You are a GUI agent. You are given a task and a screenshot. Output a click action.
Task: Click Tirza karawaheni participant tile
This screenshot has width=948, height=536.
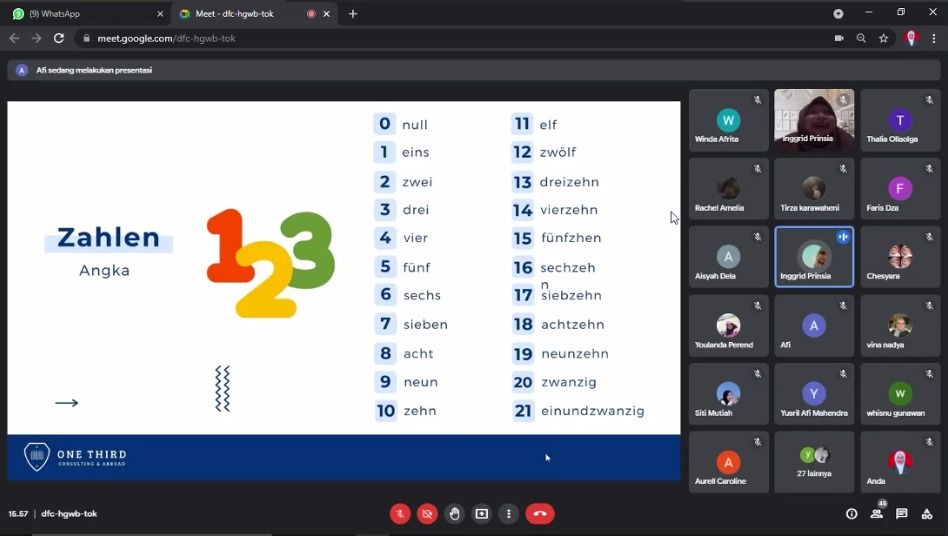[814, 189]
